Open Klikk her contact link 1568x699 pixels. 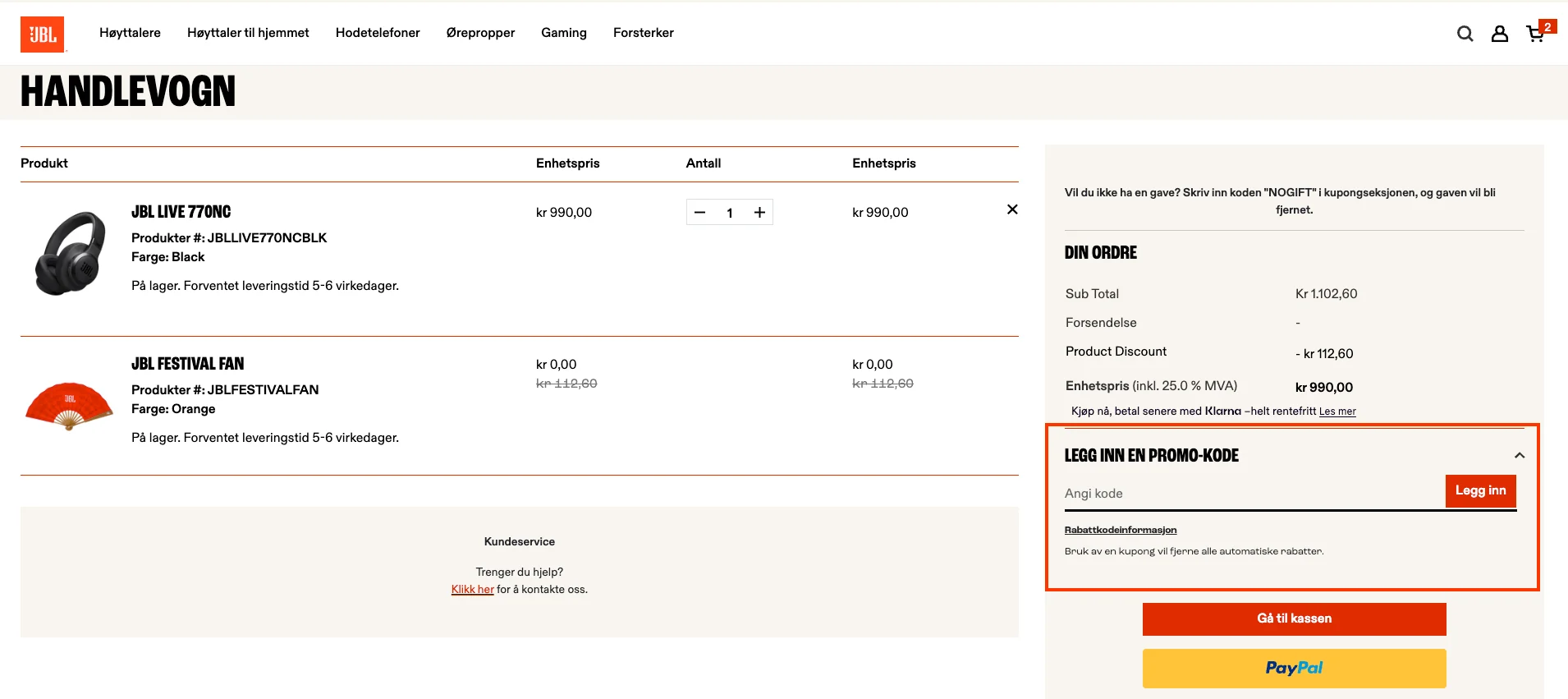coord(473,590)
